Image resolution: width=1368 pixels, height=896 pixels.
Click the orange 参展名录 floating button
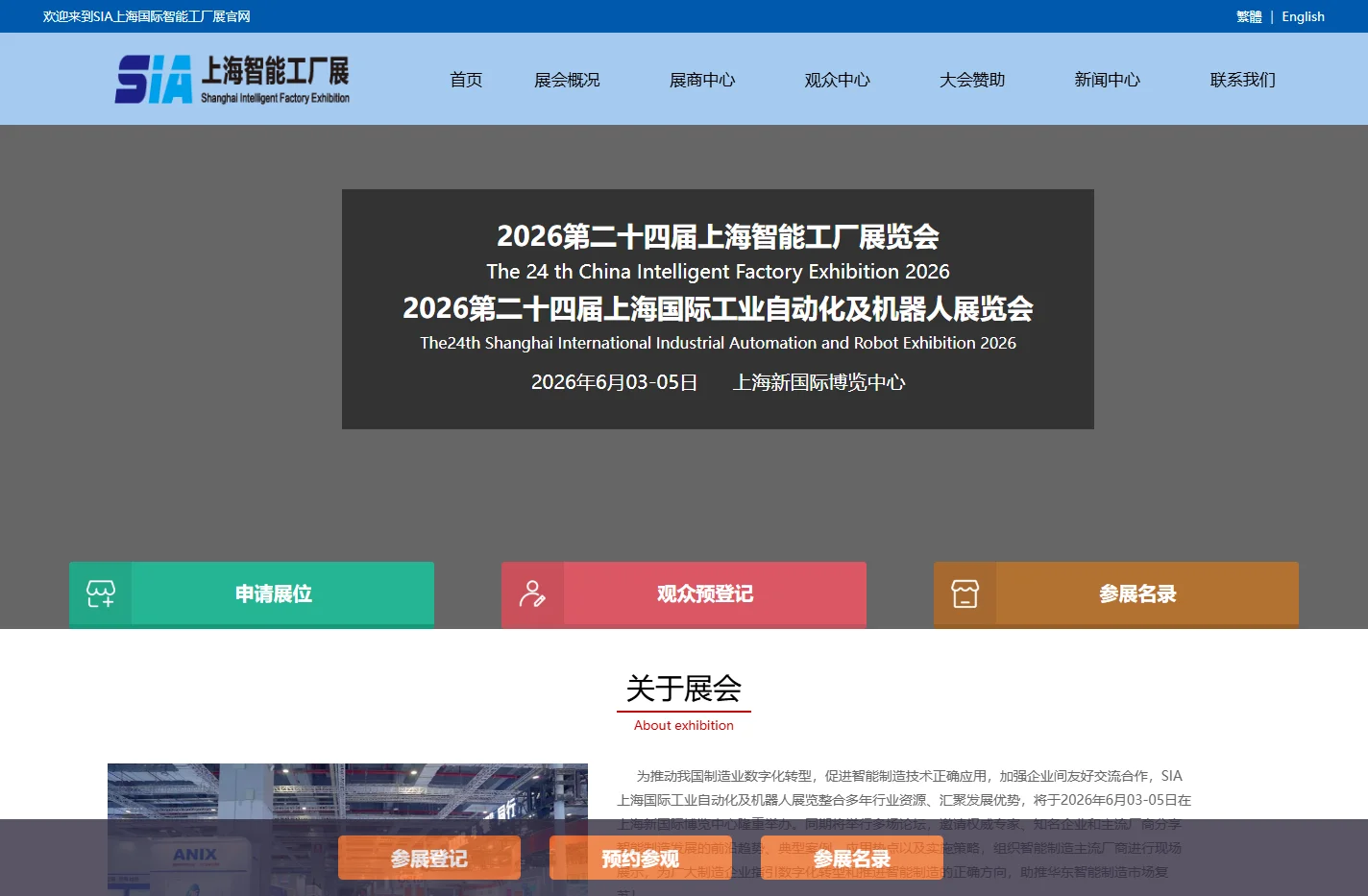point(852,858)
